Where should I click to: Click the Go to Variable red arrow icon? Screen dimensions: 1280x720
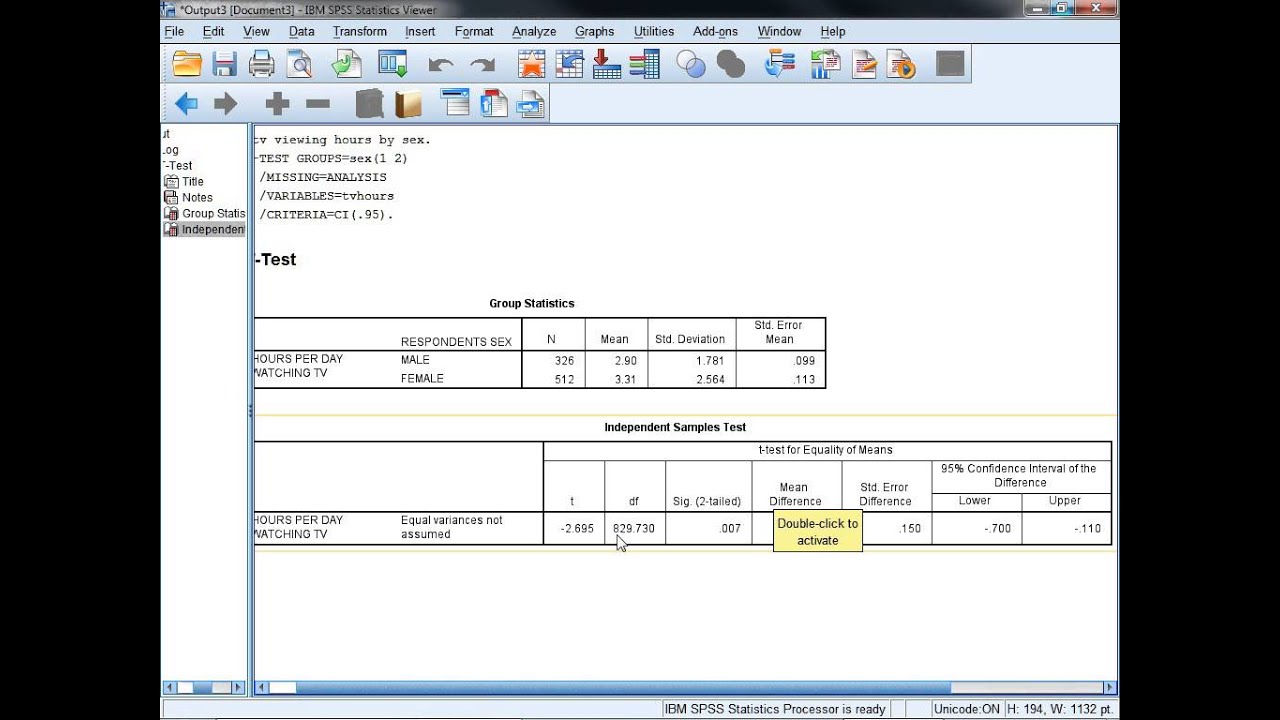tap(607, 65)
